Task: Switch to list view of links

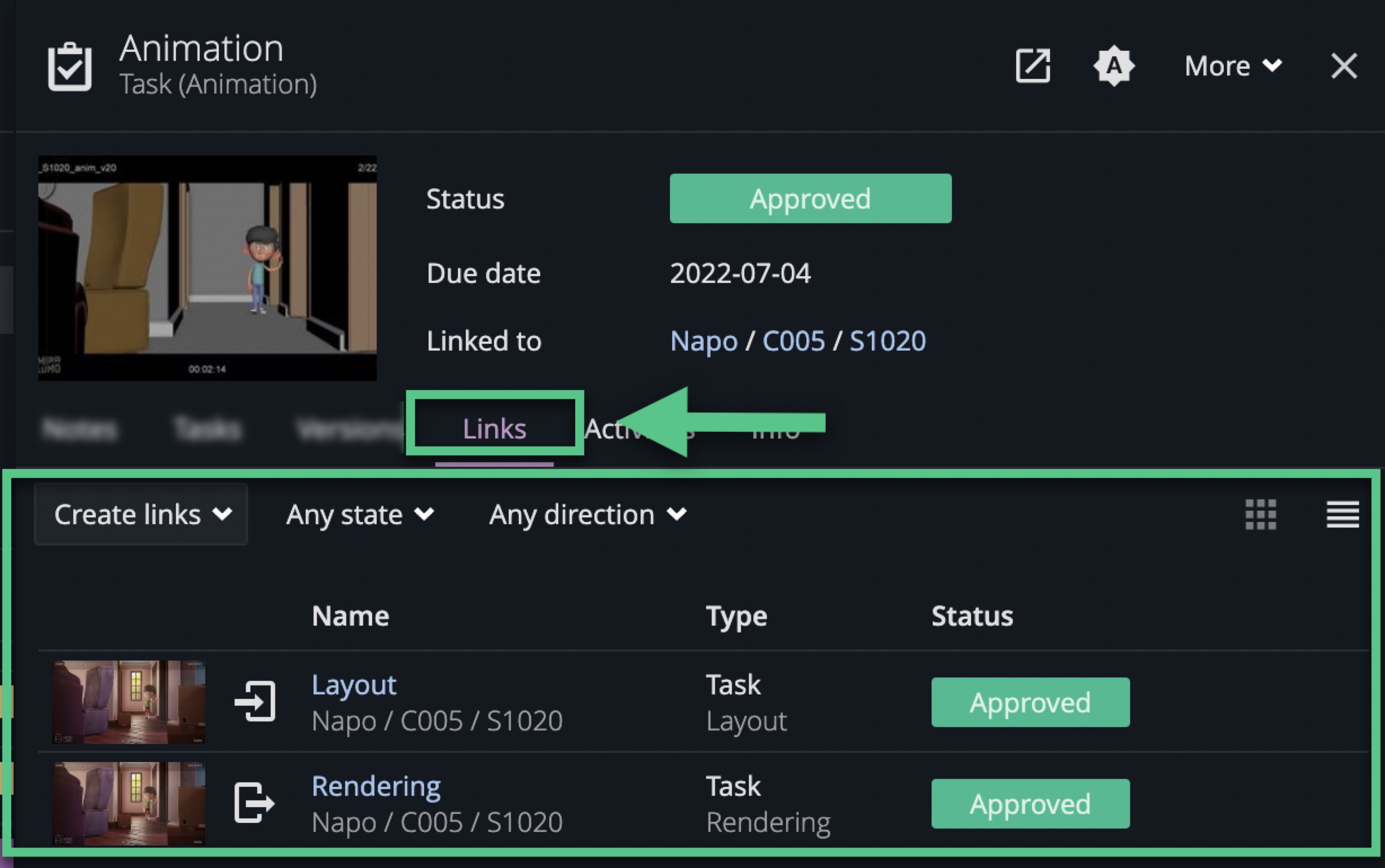Action: coord(1343,515)
